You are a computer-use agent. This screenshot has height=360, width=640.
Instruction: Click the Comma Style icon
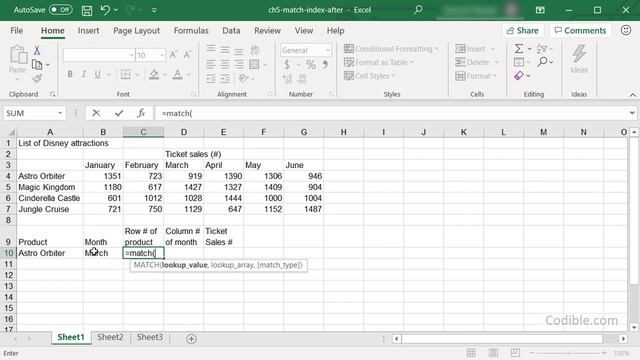coord(325,64)
